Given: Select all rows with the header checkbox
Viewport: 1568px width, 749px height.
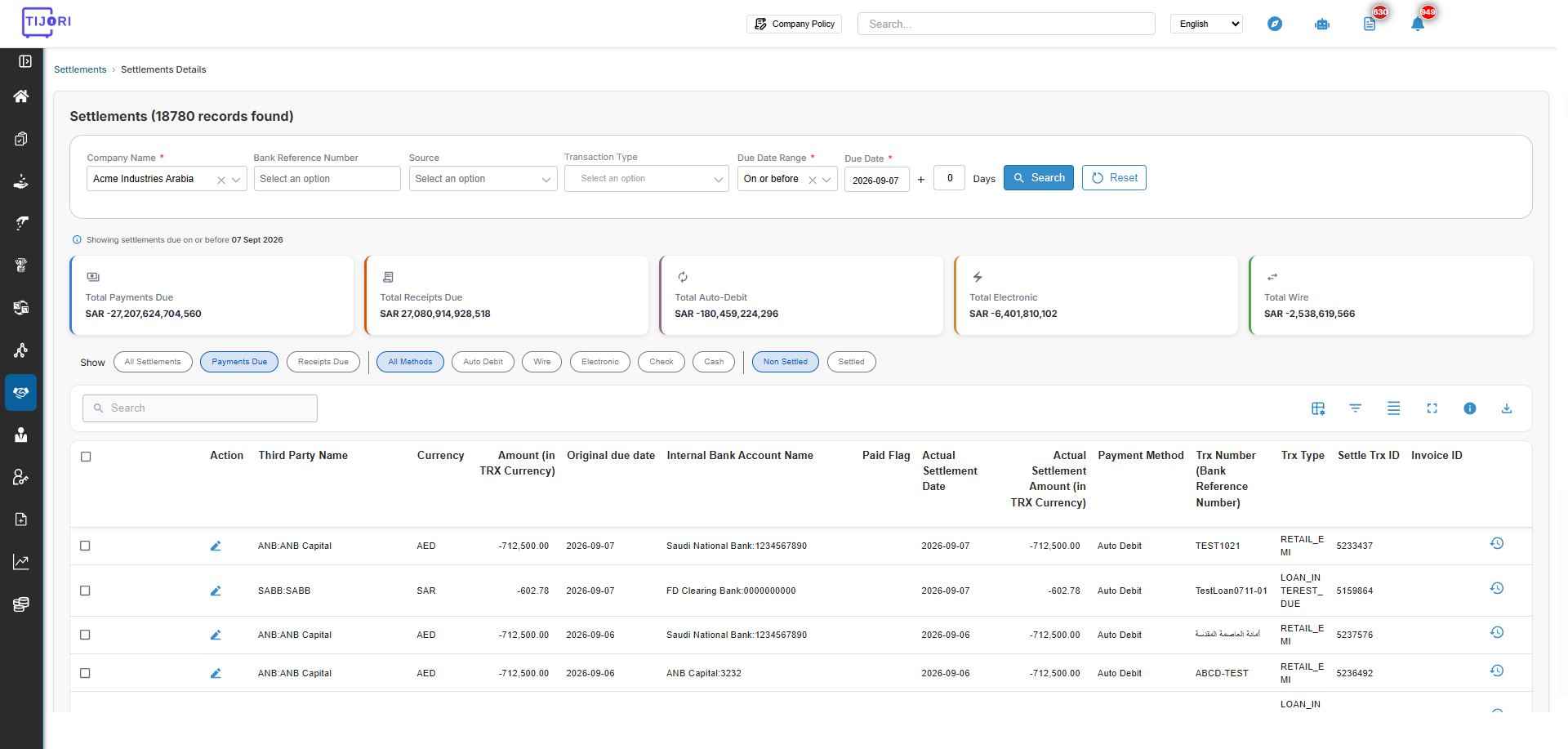Looking at the screenshot, I should 86,457.
